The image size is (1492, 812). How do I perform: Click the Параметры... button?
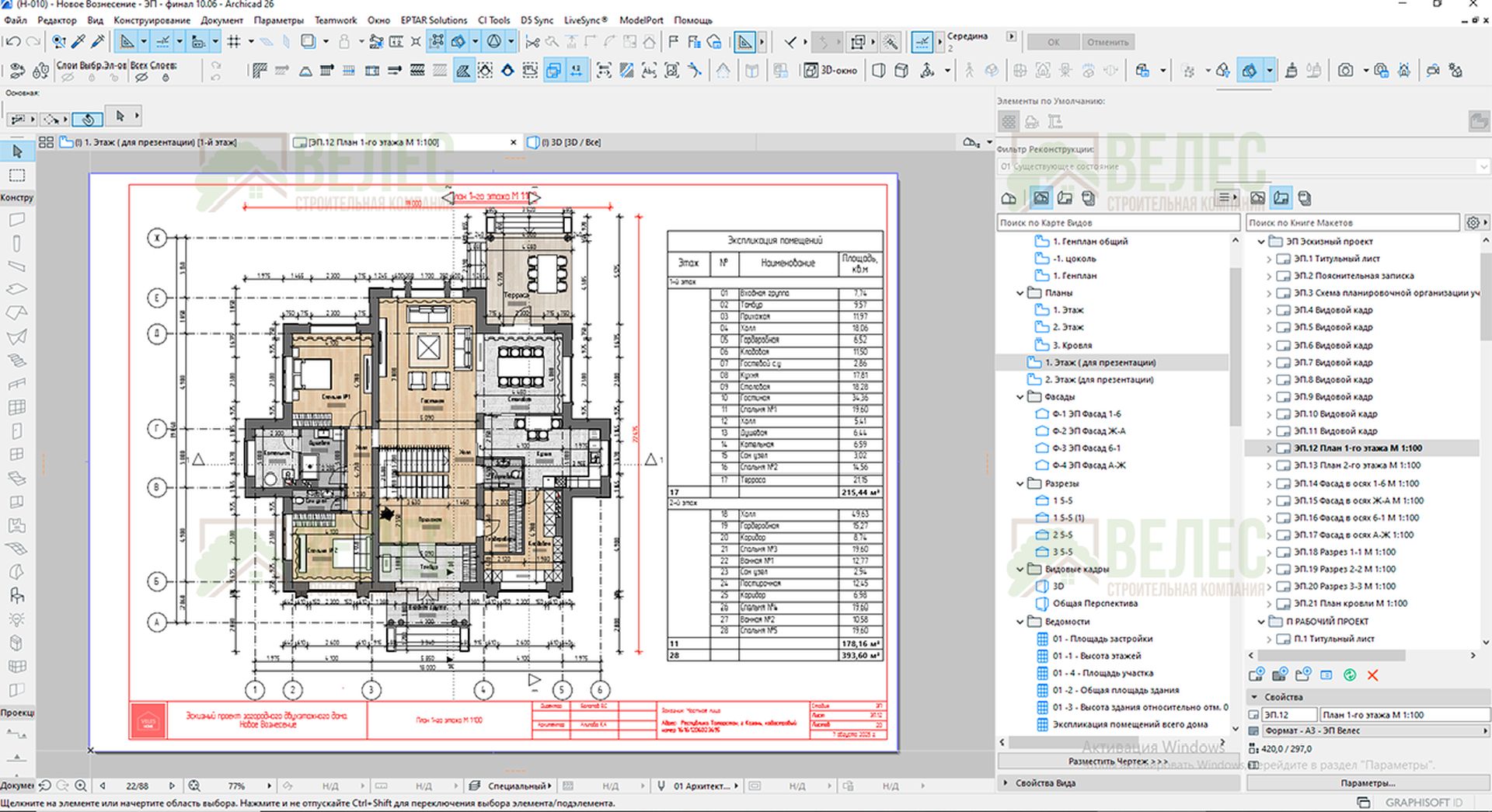tap(1368, 783)
